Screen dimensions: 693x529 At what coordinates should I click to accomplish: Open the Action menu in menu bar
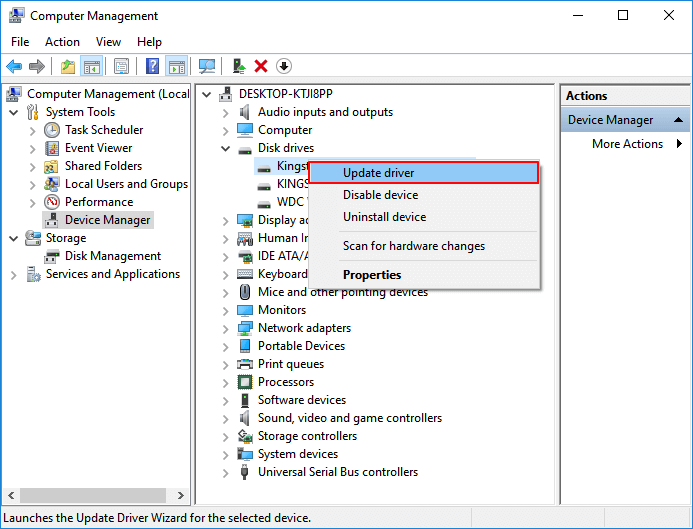pos(62,42)
